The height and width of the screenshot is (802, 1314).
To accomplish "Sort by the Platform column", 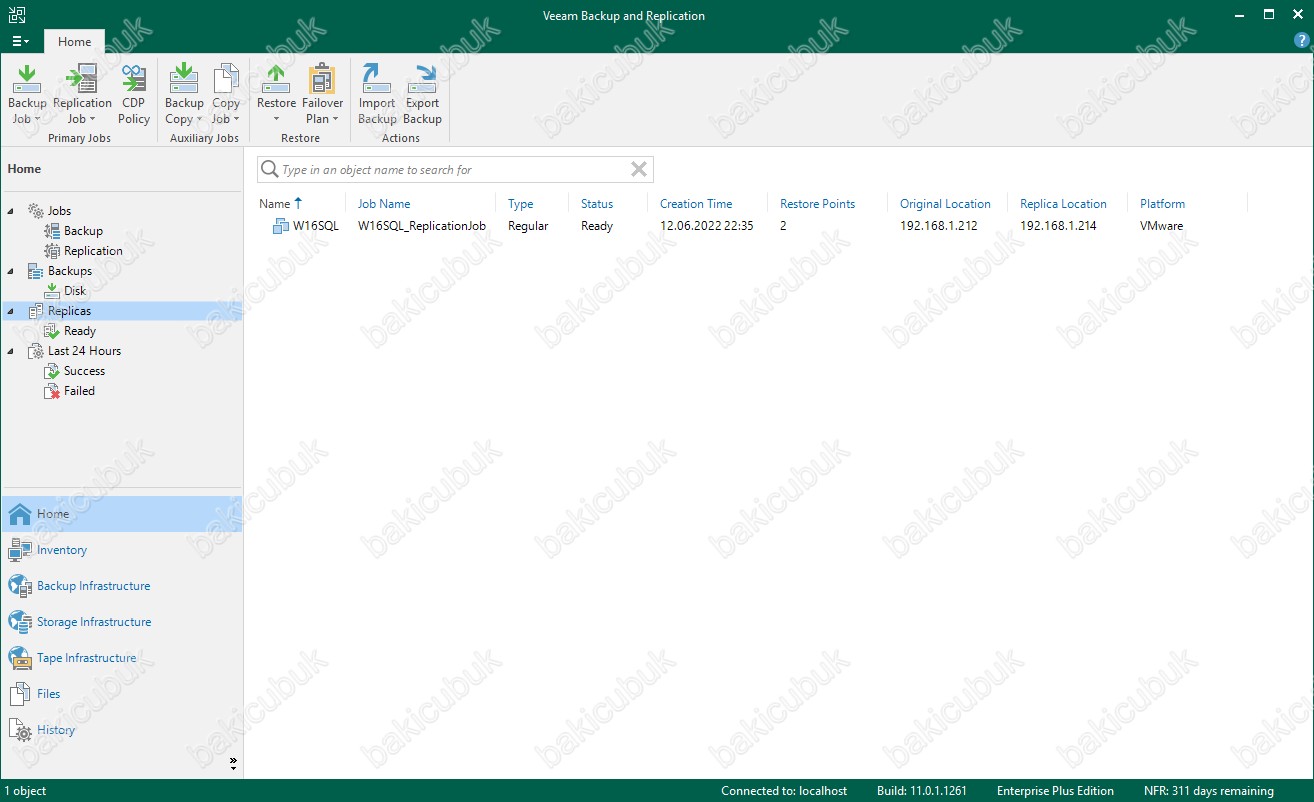I will click(x=1162, y=204).
